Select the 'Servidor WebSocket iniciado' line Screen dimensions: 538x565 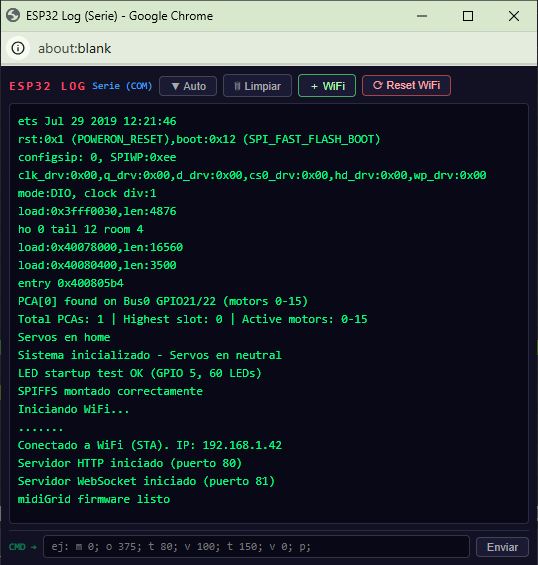[146, 481]
